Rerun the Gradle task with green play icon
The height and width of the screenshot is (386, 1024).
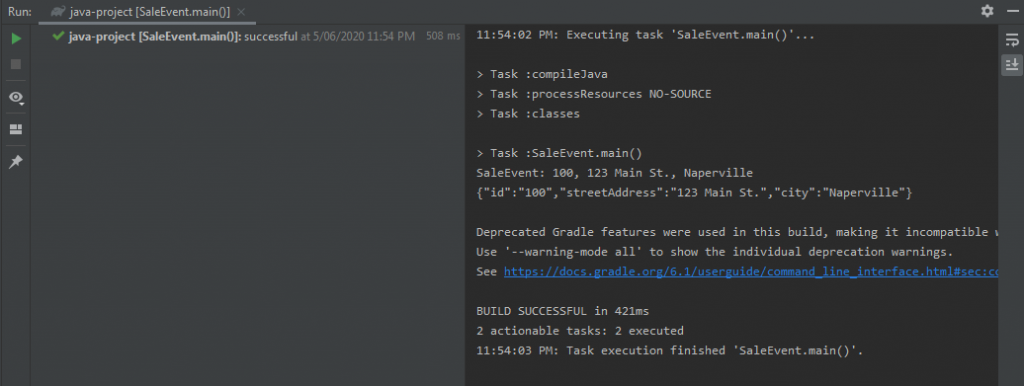[16, 39]
